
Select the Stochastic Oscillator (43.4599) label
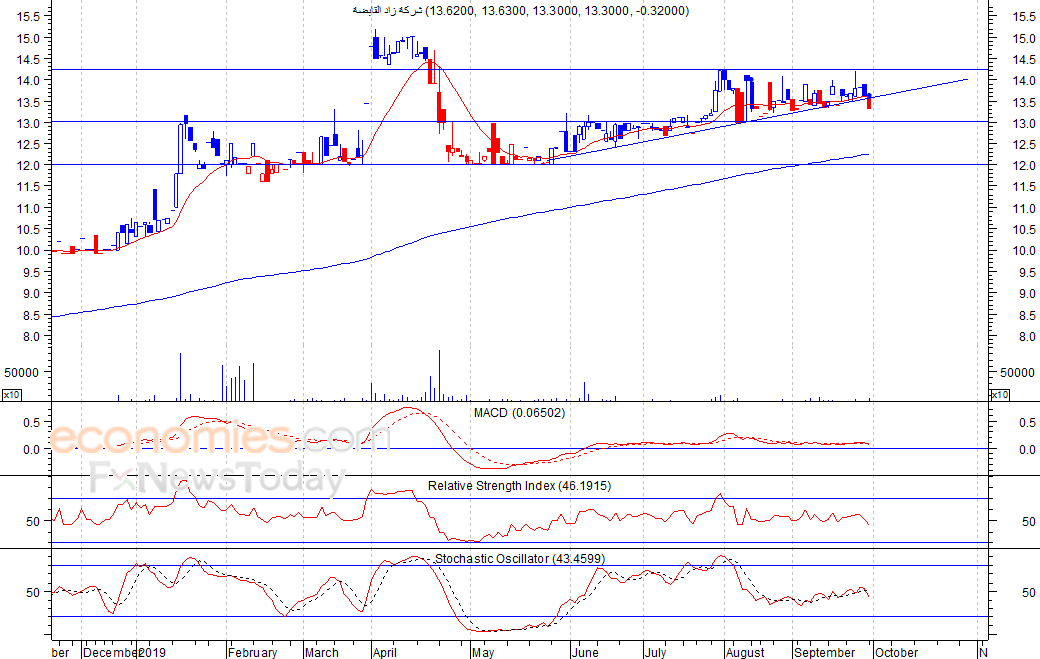[x=520, y=559]
